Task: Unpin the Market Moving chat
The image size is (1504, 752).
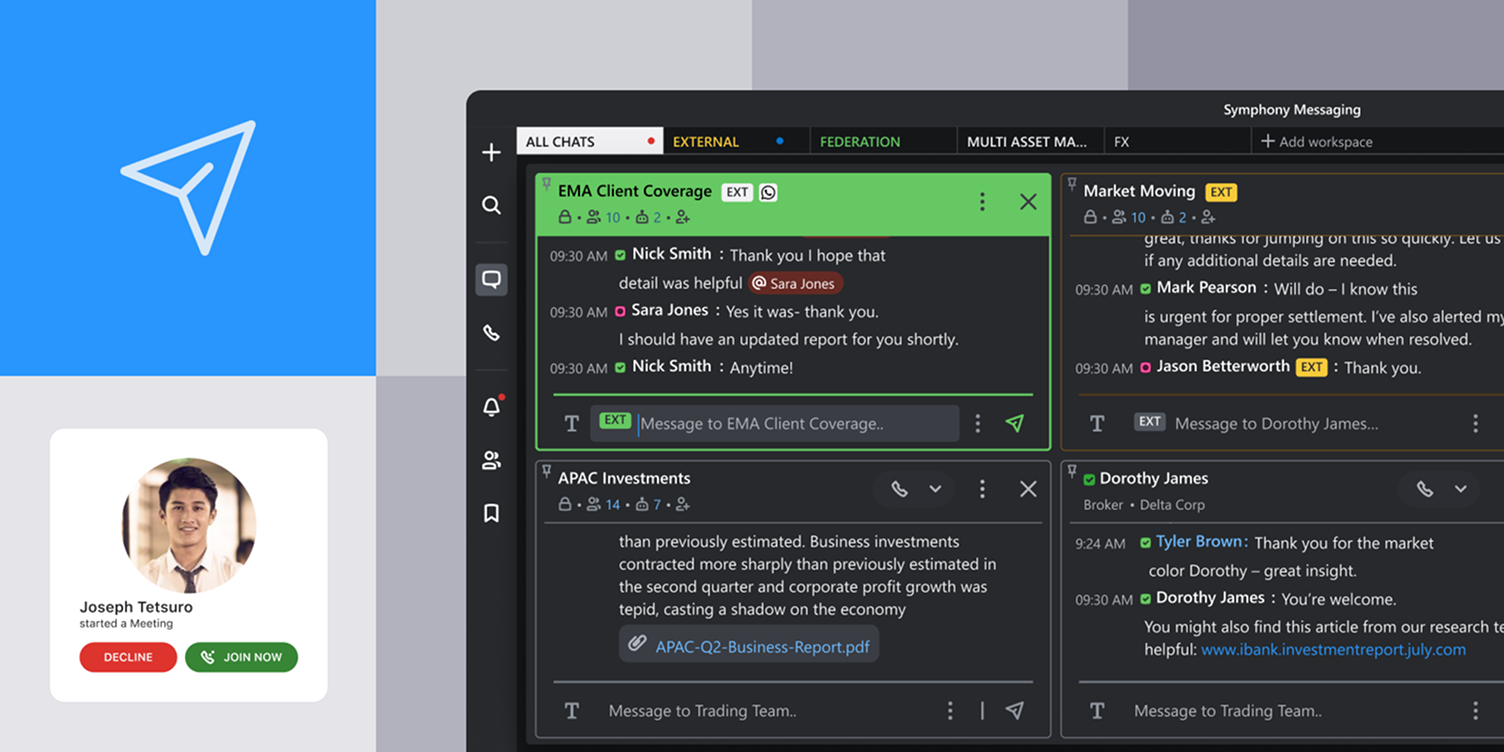Action: (x=1071, y=184)
